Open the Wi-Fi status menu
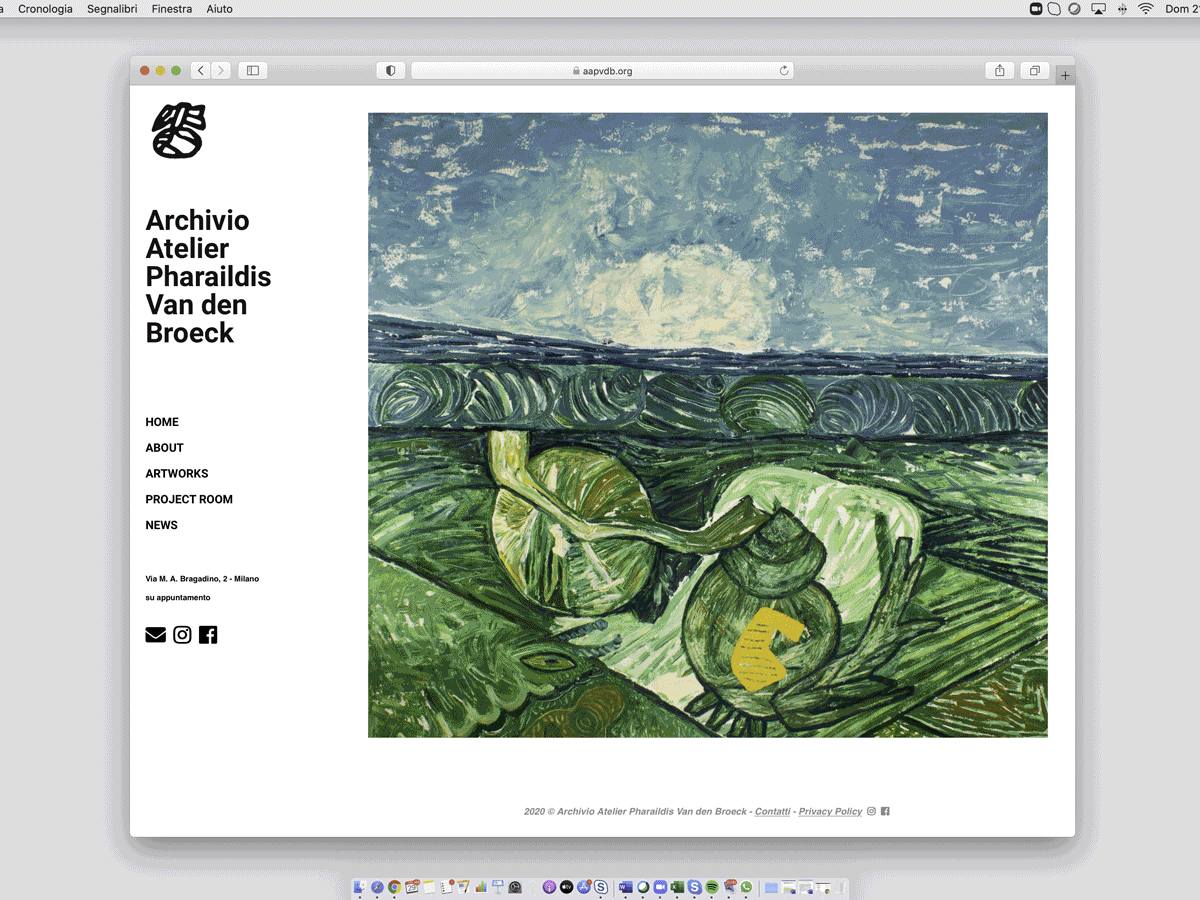Image resolution: width=1200 pixels, height=900 pixels. (1145, 9)
